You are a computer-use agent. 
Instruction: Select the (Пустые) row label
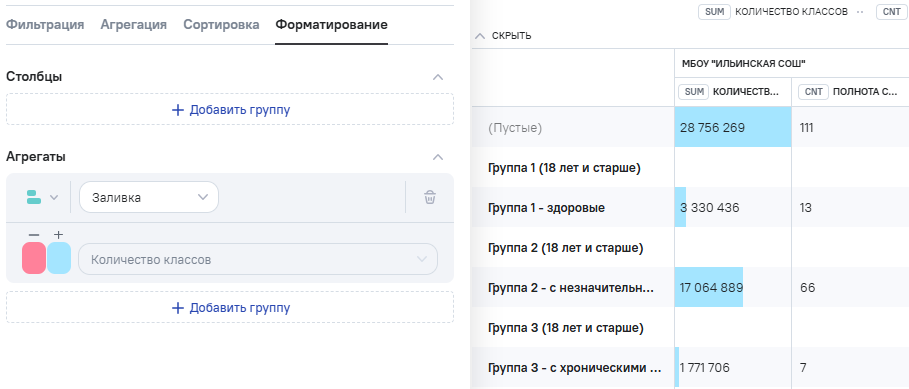click(x=515, y=128)
